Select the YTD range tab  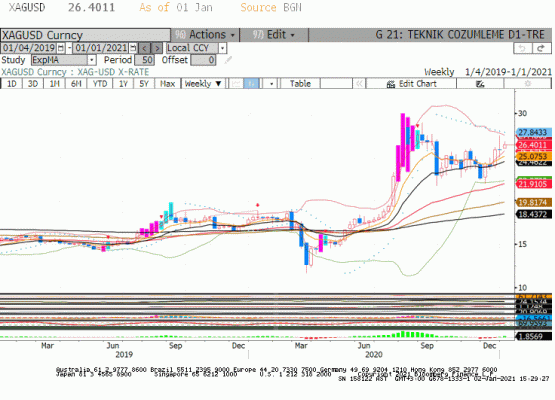pos(100,84)
